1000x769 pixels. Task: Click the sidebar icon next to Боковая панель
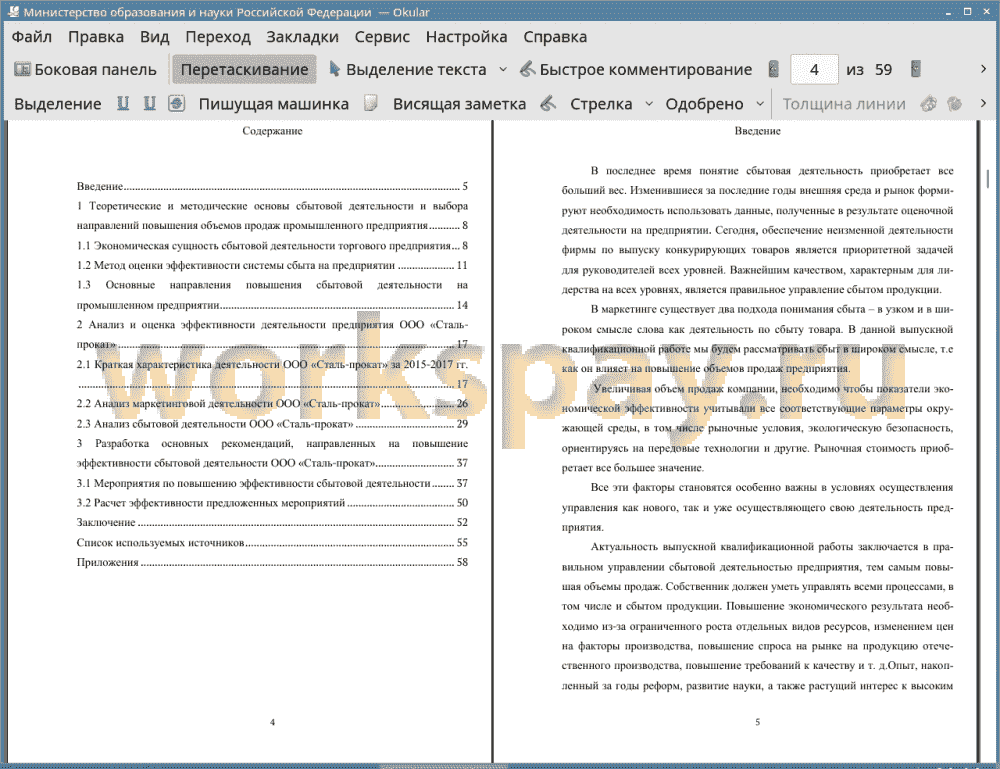click(x=22, y=69)
